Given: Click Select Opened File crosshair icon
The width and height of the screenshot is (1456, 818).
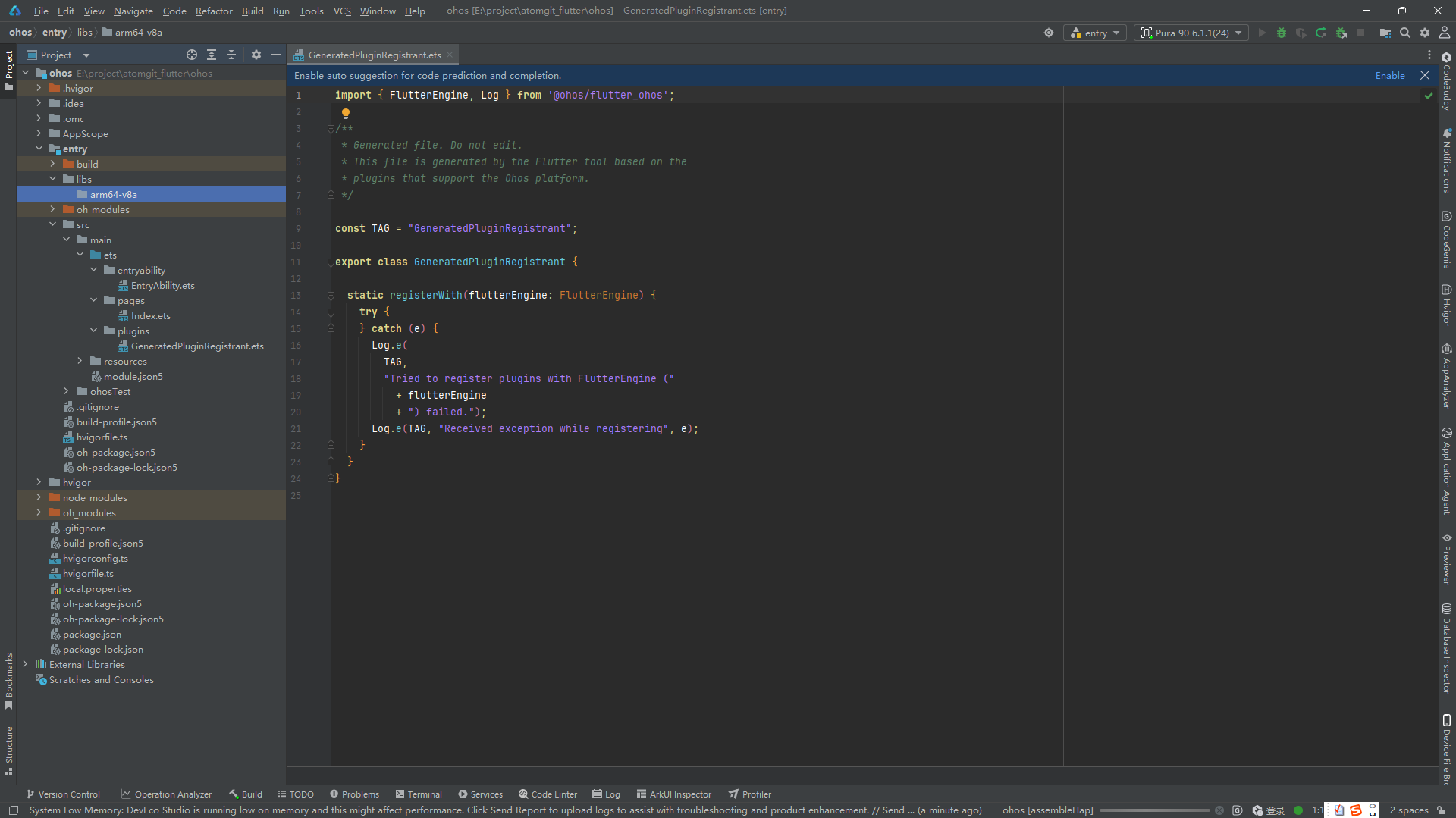Looking at the screenshot, I should tap(192, 55).
